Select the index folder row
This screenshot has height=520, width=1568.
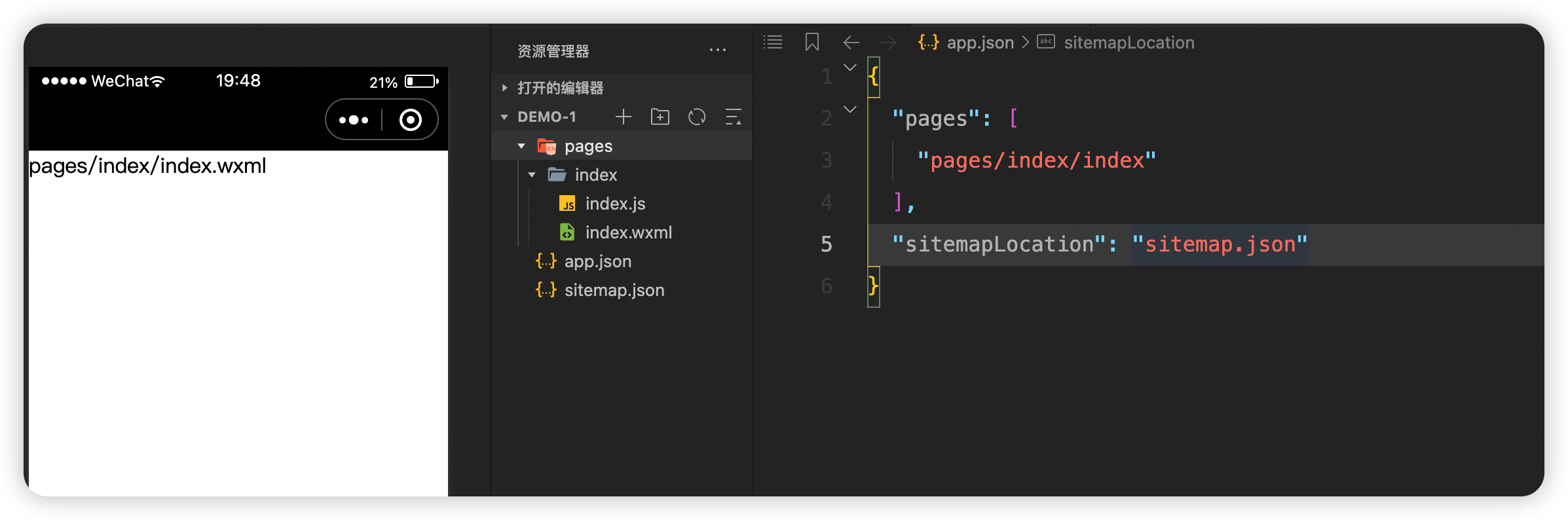pyautogui.click(x=622, y=175)
